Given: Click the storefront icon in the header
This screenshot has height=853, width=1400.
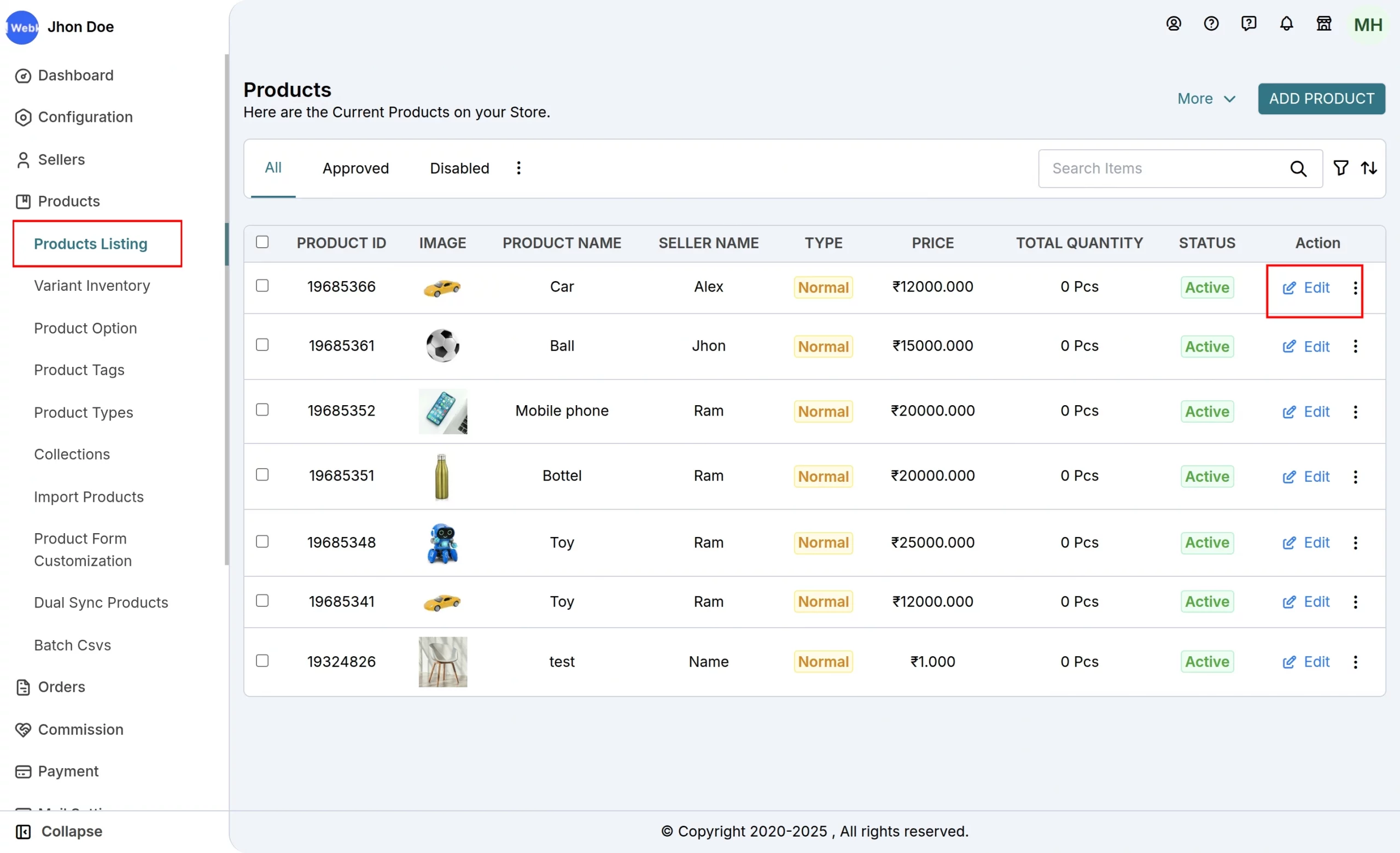Looking at the screenshot, I should [x=1324, y=24].
